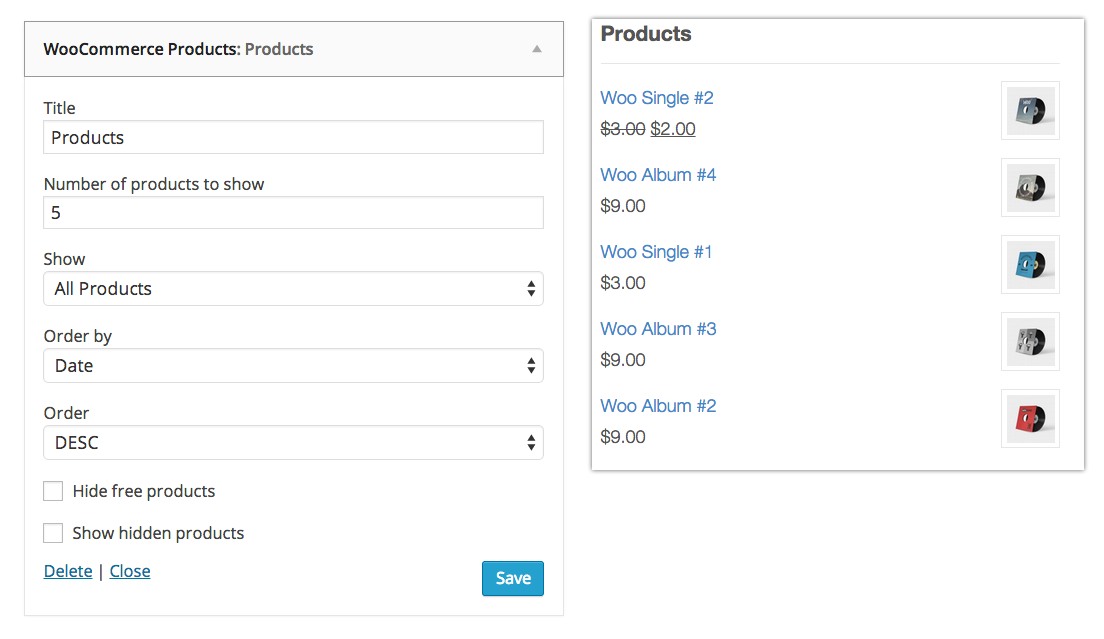Open the Woo Album #3 product image
The image size is (1104, 639).
click(1030, 341)
